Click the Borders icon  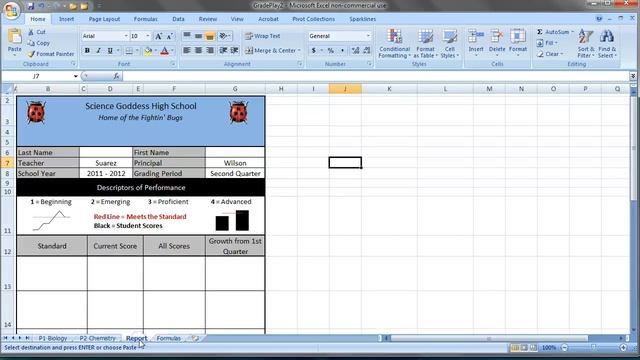click(x=129, y=51)
